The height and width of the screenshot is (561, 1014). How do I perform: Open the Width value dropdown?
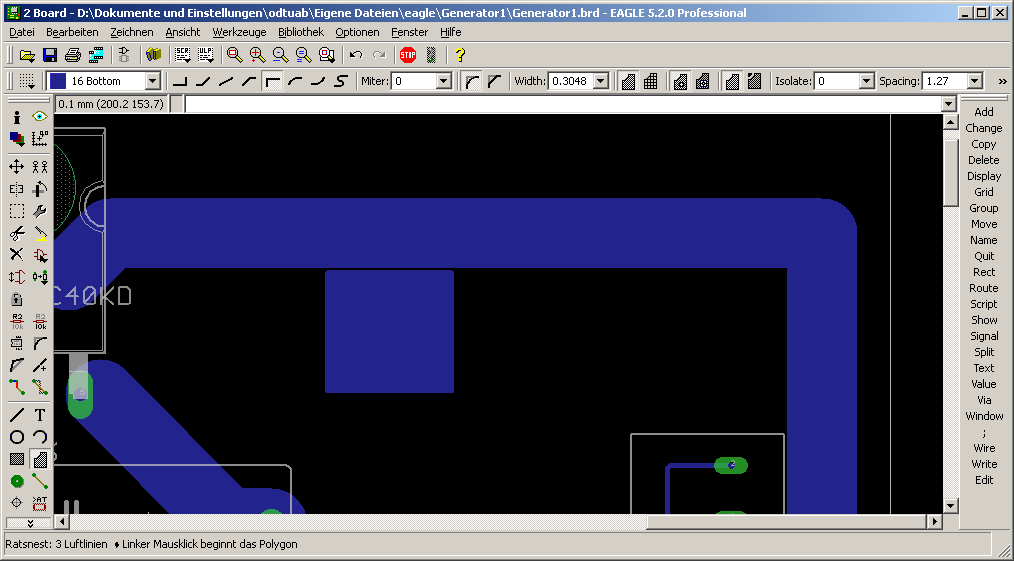coord(601,81)
